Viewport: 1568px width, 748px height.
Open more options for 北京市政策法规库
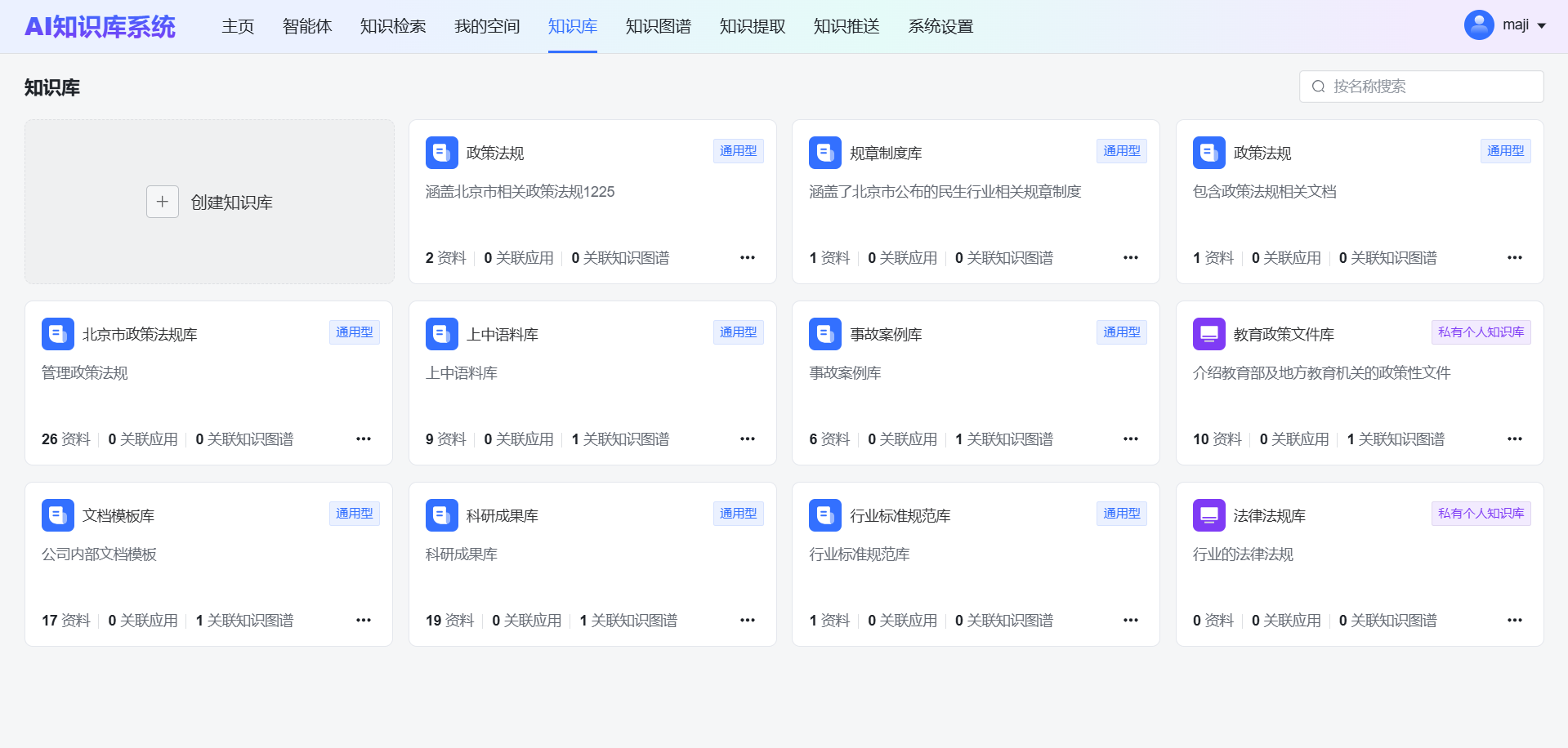point(364,439)
